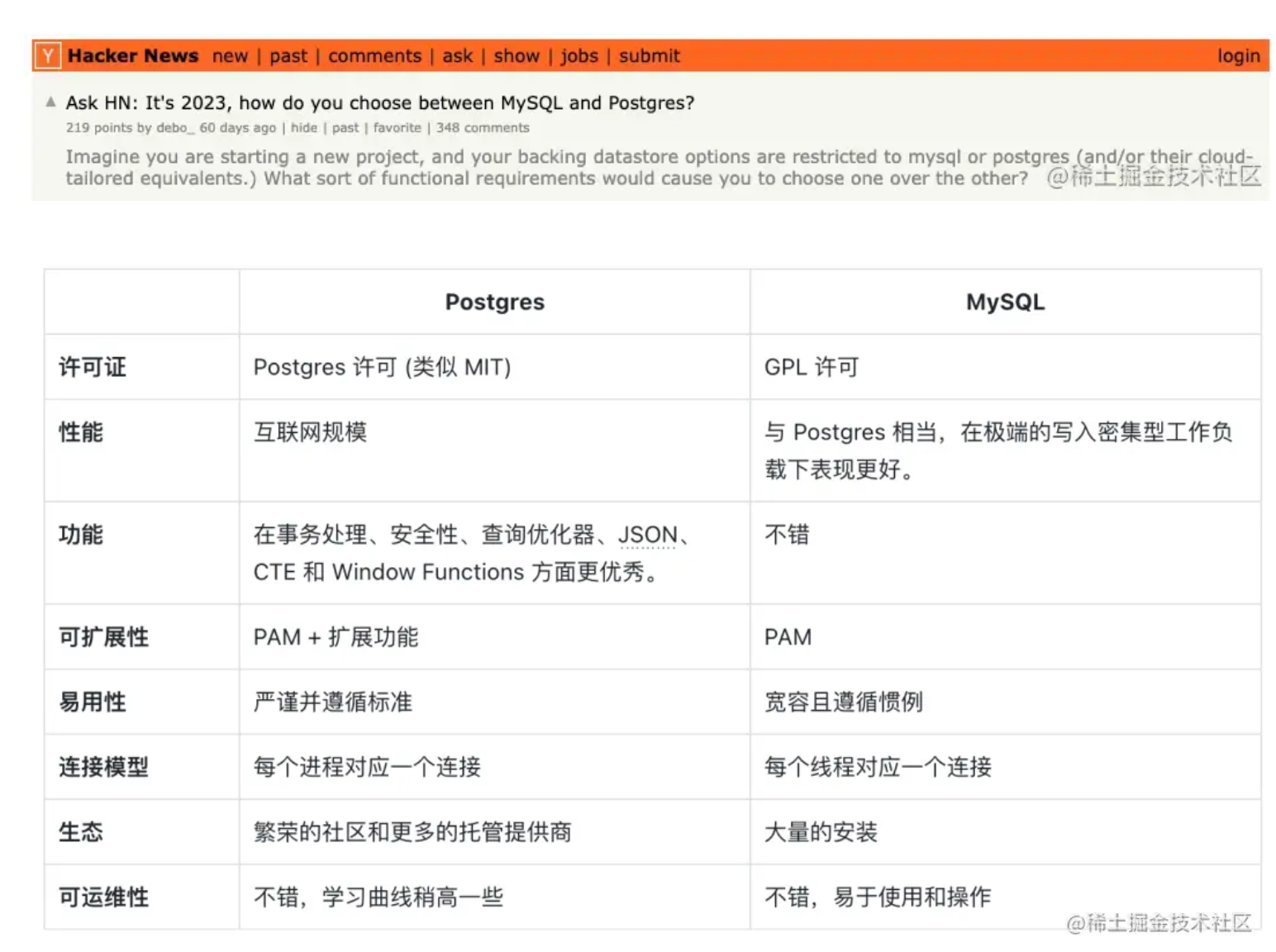Viewport: 1276px width, 952px height.
Task: Open the 'show' nav link
Action: click(x=517, y=55)
